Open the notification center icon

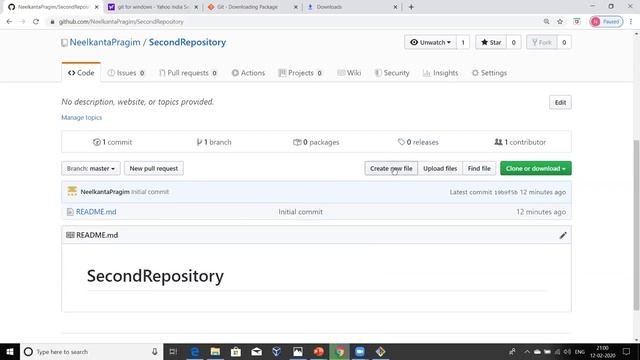[626, 351]
